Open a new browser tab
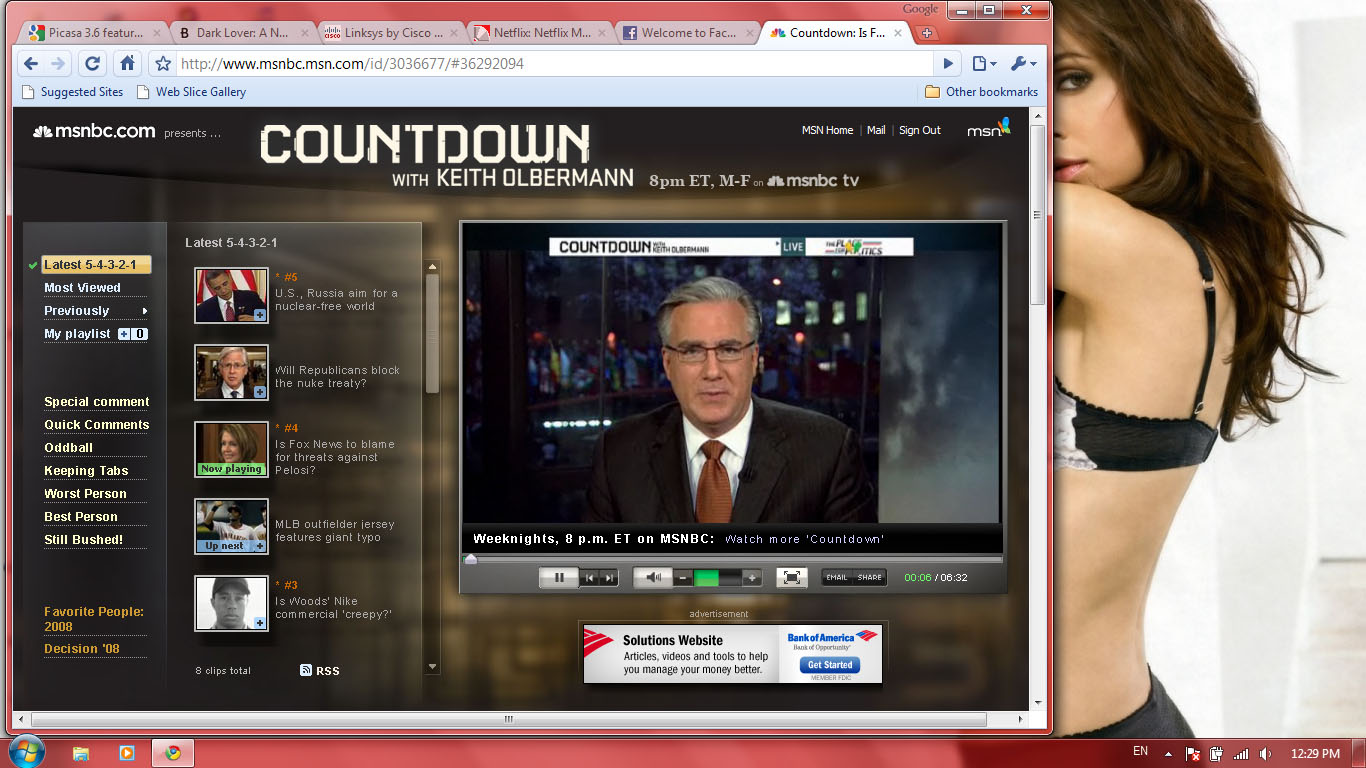1366x768 pixels. pos(927,33)
